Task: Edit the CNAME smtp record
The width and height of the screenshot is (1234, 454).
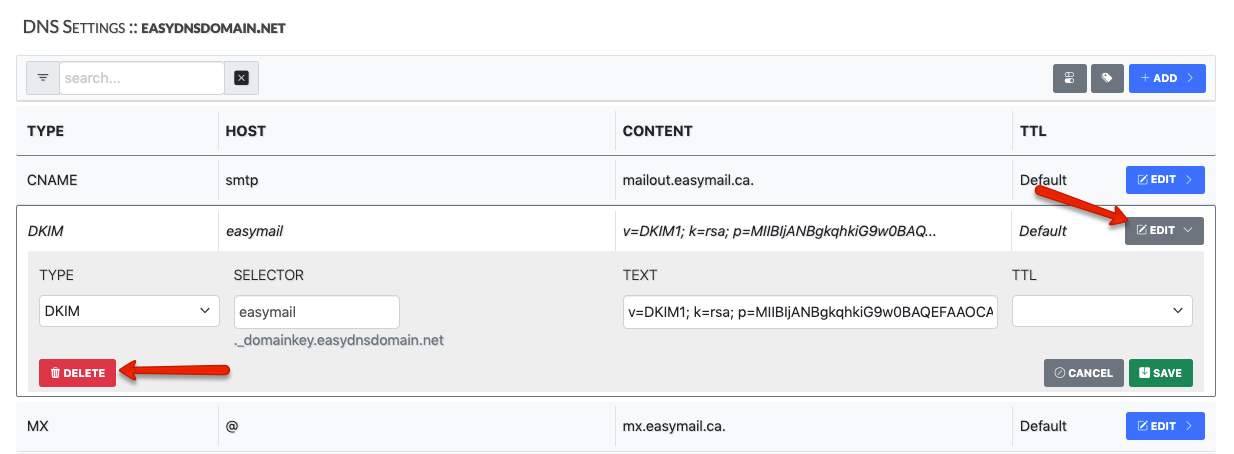Action: point(1165,180)
